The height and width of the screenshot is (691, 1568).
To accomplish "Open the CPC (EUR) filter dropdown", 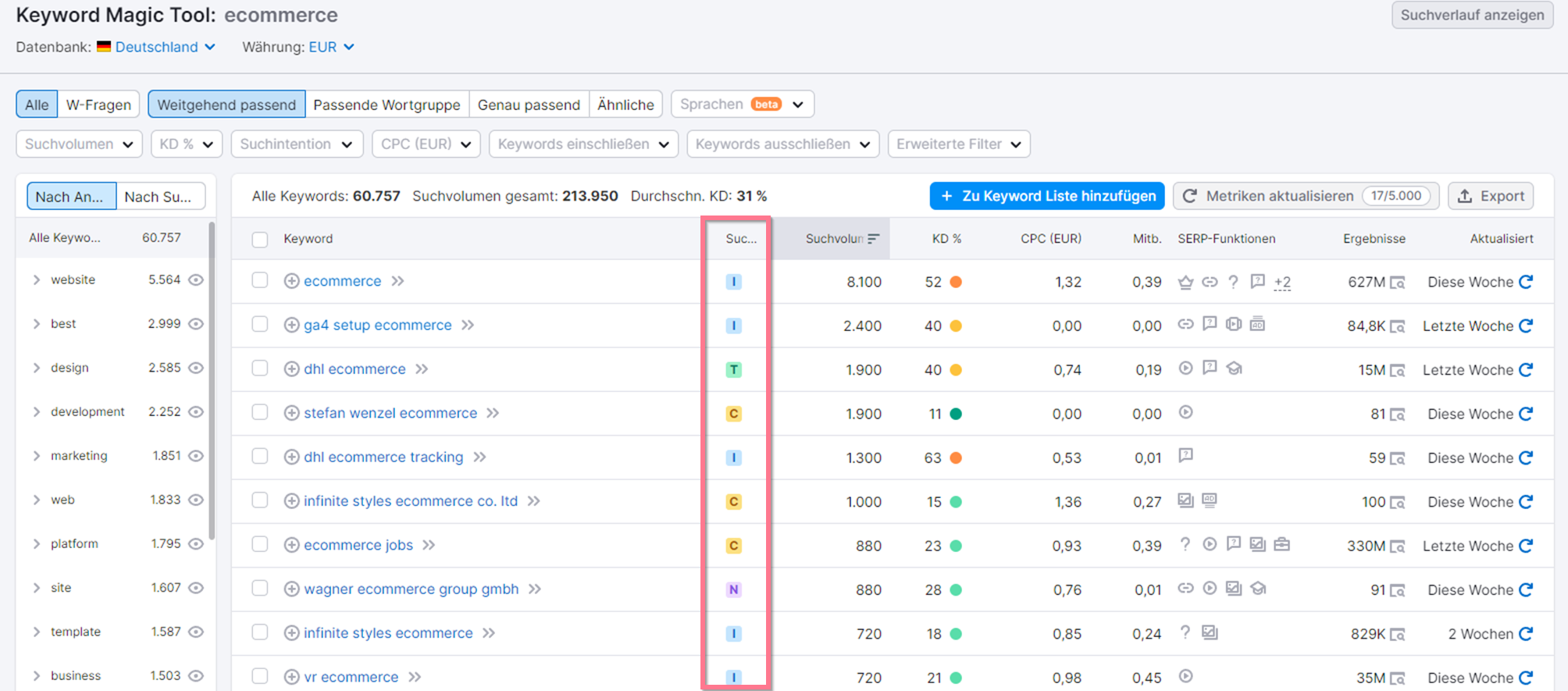I will (x=426, y=144).
